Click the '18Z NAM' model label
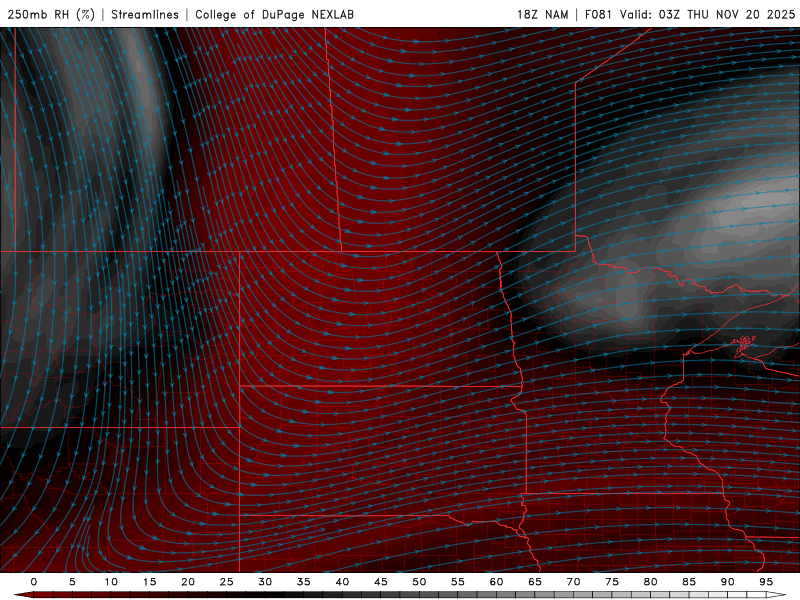The width and height of the screenshot is (800, 600). (x=542, y=14)
